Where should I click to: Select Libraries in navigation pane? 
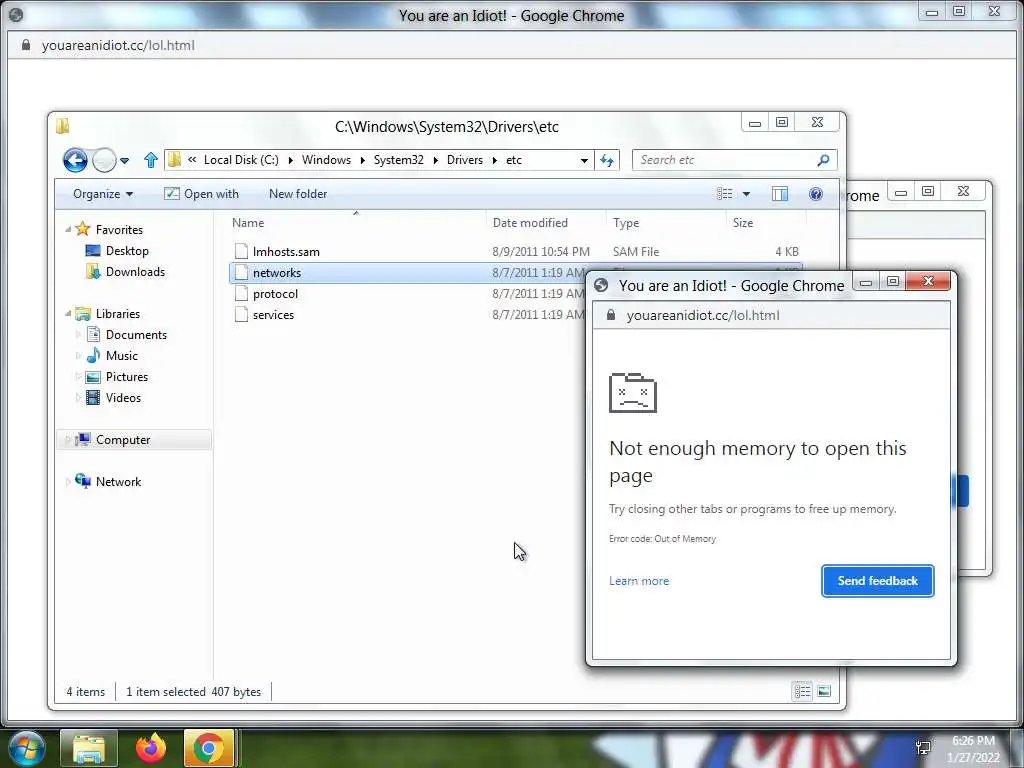[118, 313]
